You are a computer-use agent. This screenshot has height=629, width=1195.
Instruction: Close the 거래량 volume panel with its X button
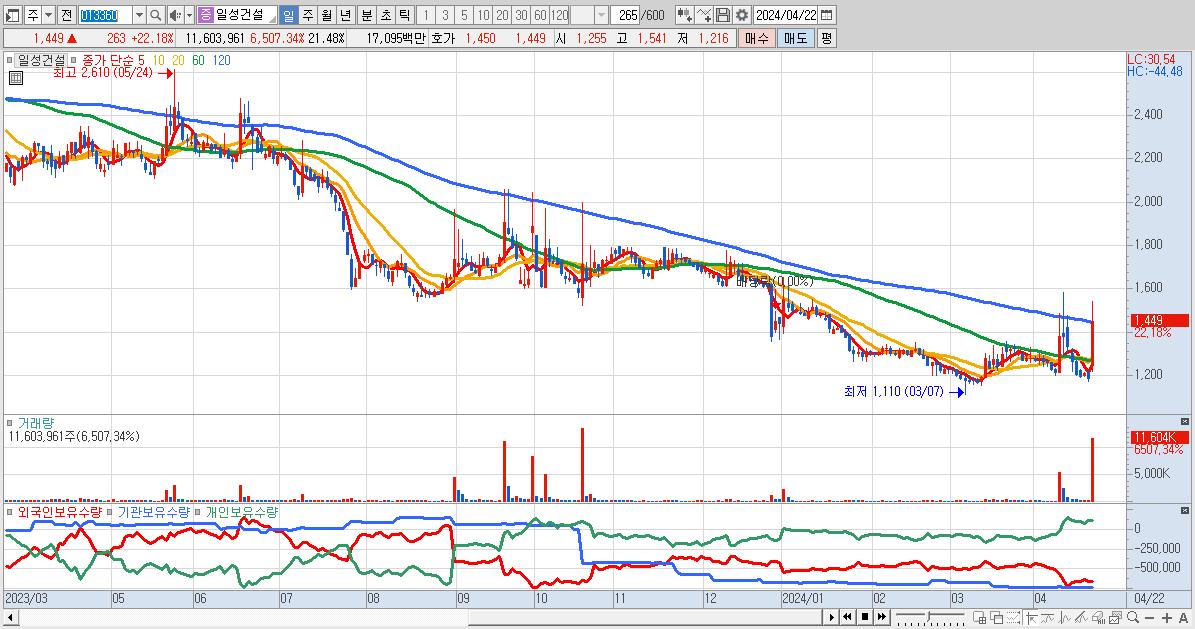pyautogui.click(x=1184, y=422)
